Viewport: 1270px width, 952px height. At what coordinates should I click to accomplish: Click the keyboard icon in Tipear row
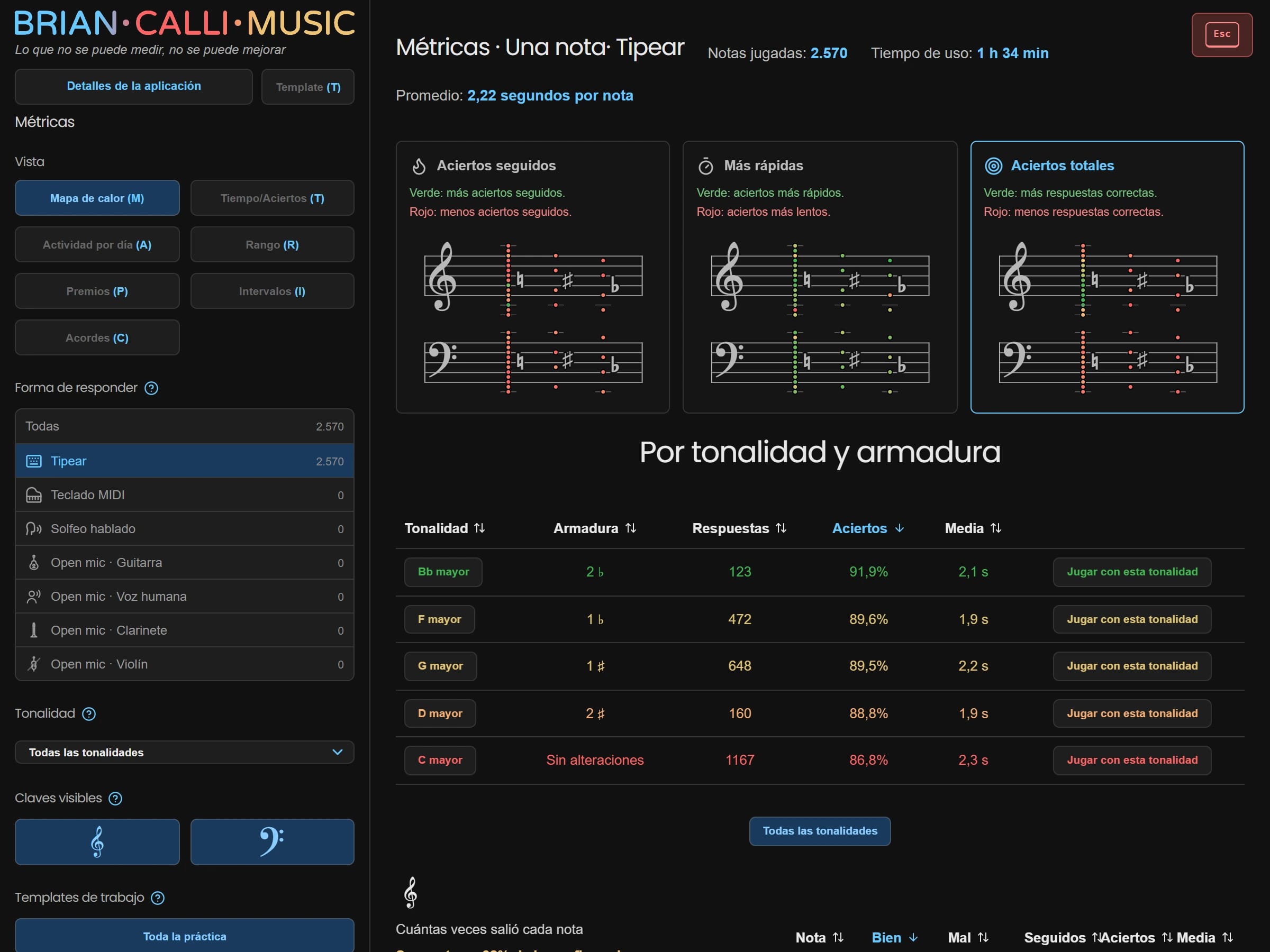[34, 461]
